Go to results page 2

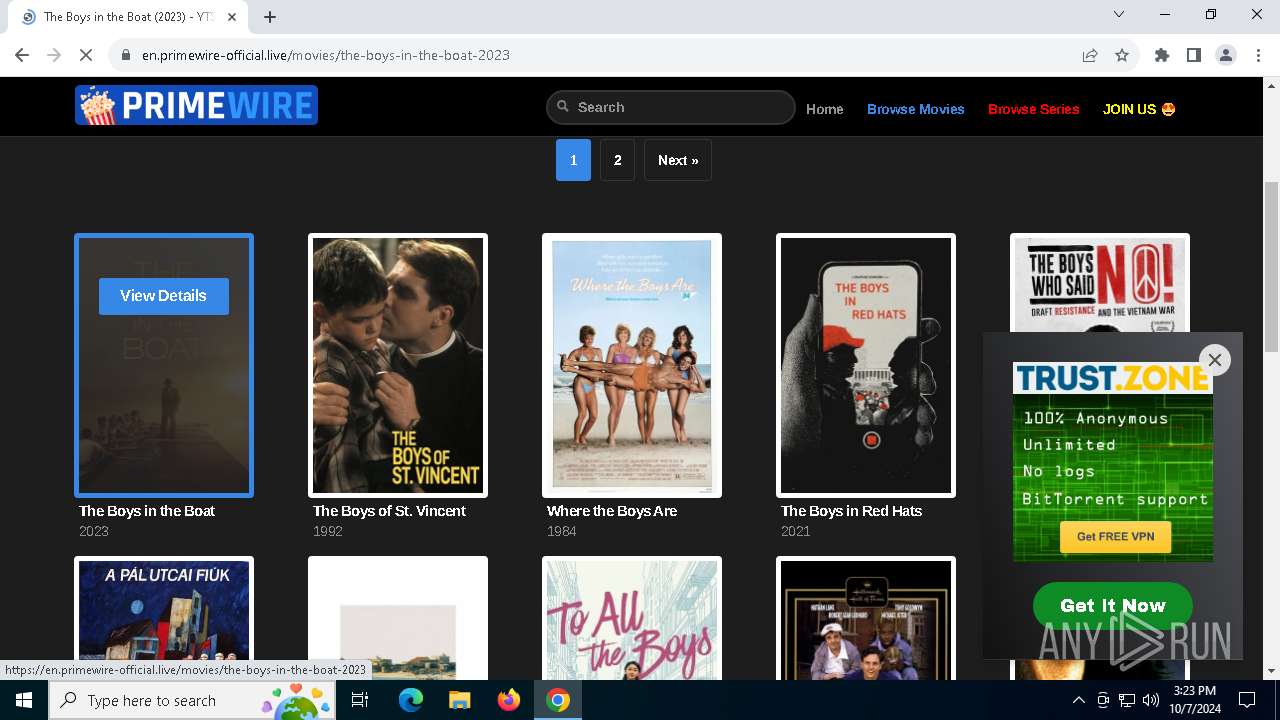617,160
